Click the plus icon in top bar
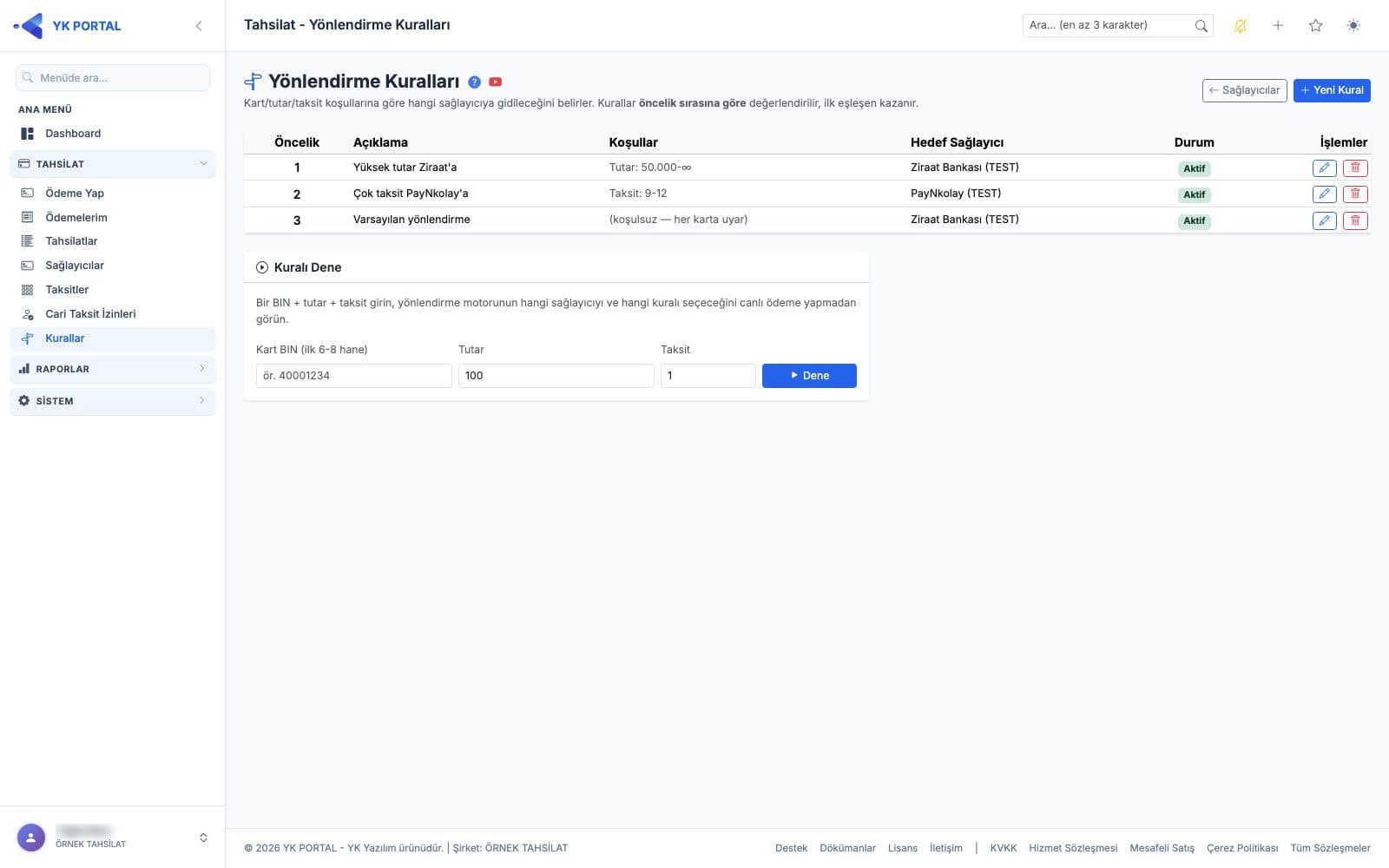The image size is (1389, 868). point(1278,26)
